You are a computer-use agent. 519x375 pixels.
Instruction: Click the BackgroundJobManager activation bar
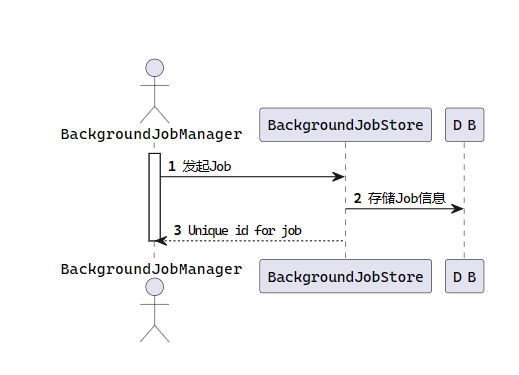[x=154, y=197]
